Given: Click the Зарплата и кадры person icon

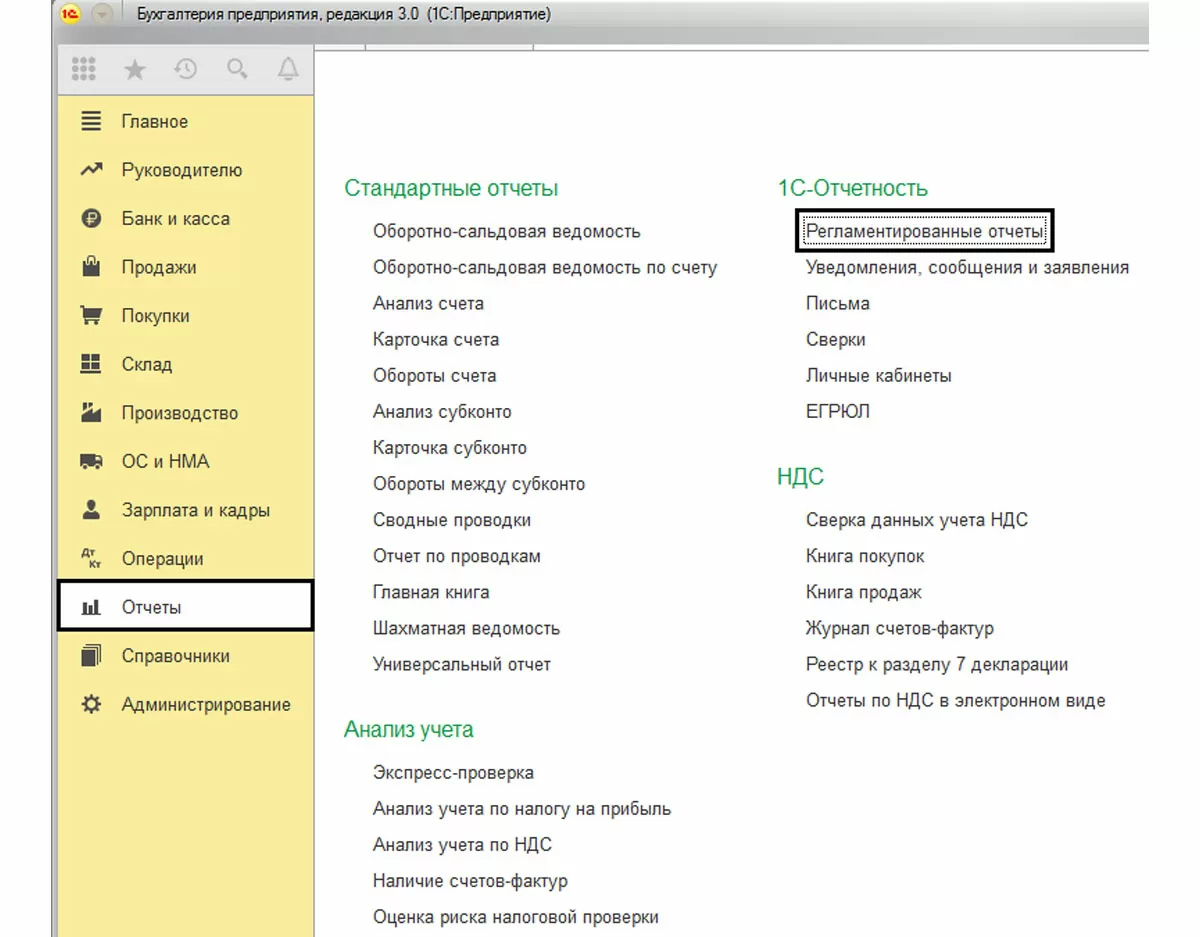Looking at the screenshot, I should pyautogui.click(x=91, y=509).
